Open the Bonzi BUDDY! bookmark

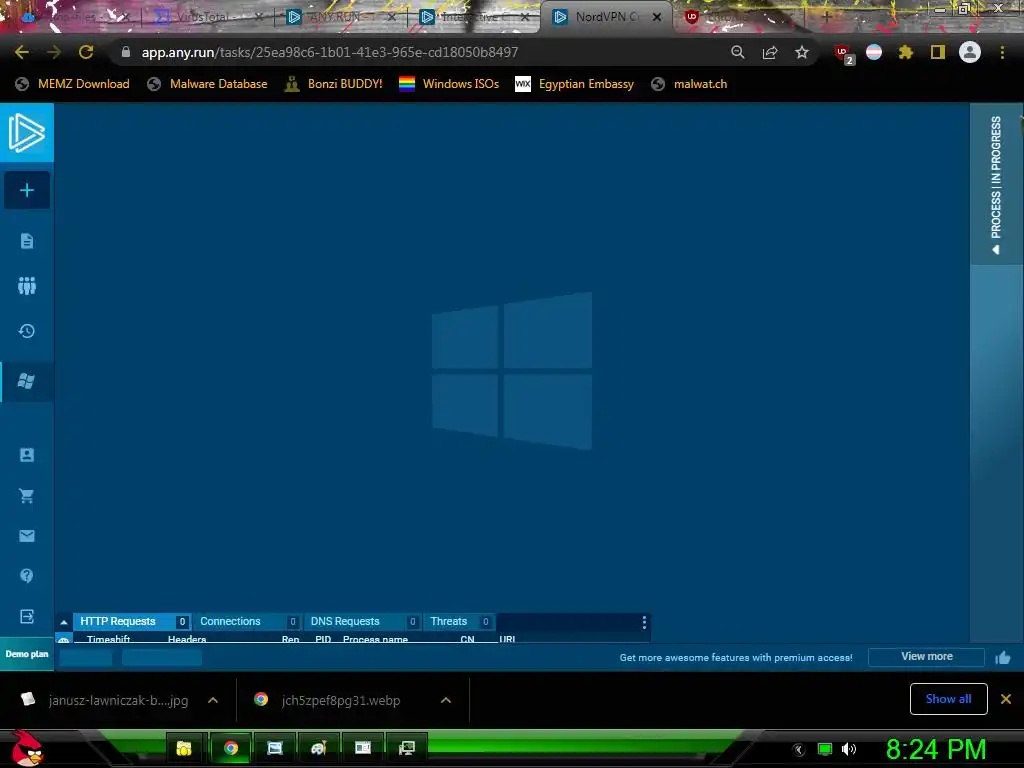pyautogui.click(x=334, y=84)
